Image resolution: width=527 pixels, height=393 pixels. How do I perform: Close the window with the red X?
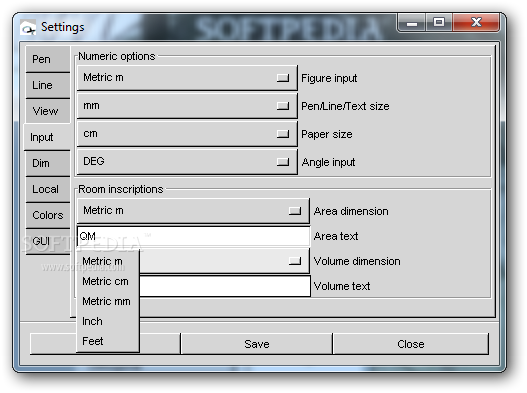pyautogui.click(x=476, y=23)
